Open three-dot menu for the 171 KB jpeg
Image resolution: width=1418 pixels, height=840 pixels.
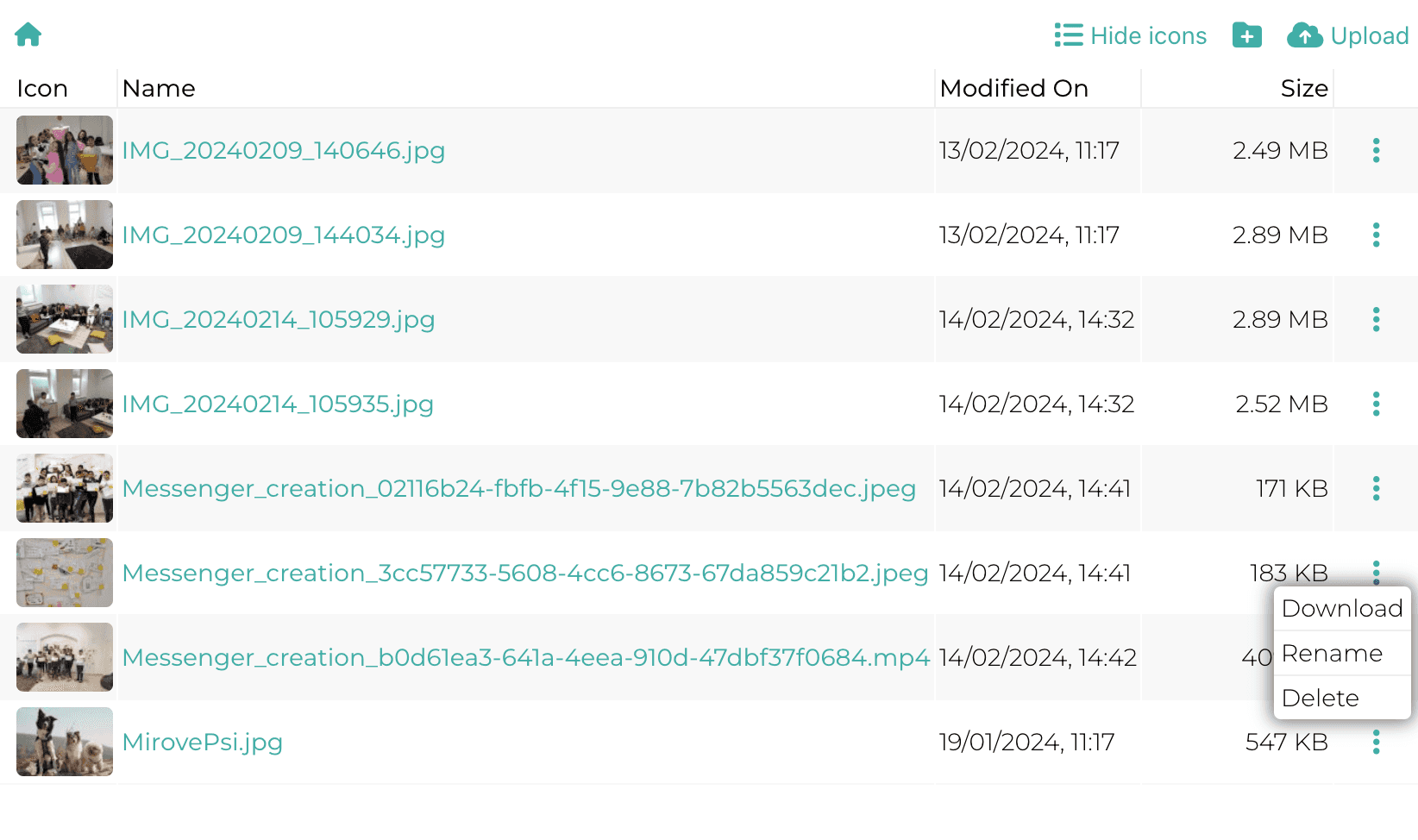pyautogui.click(x=1376, y=489)
